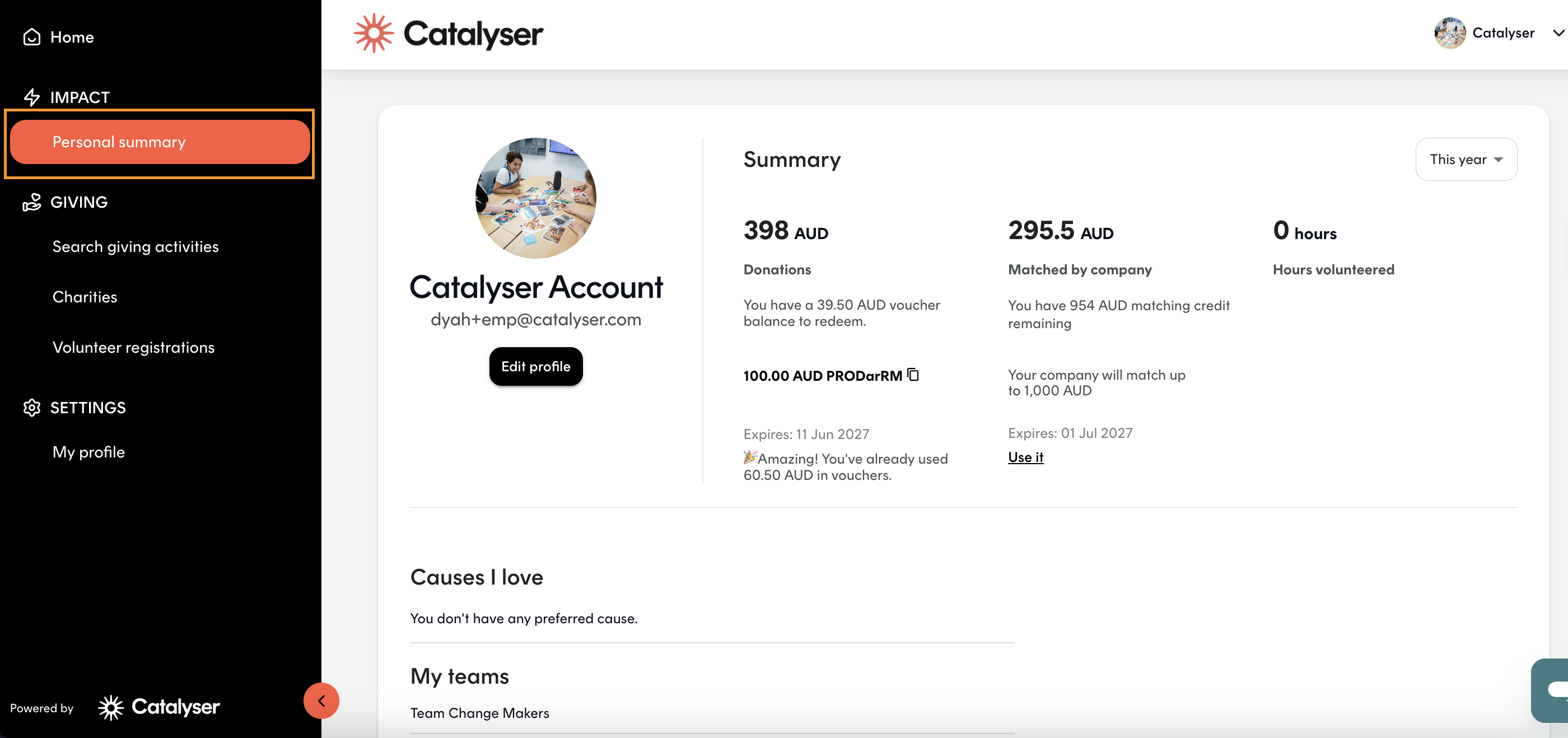Select Volunteer registrations in sidebar
Image resolution: width=1568 pixels, height=738 pixels.
[x=133, y=347]
